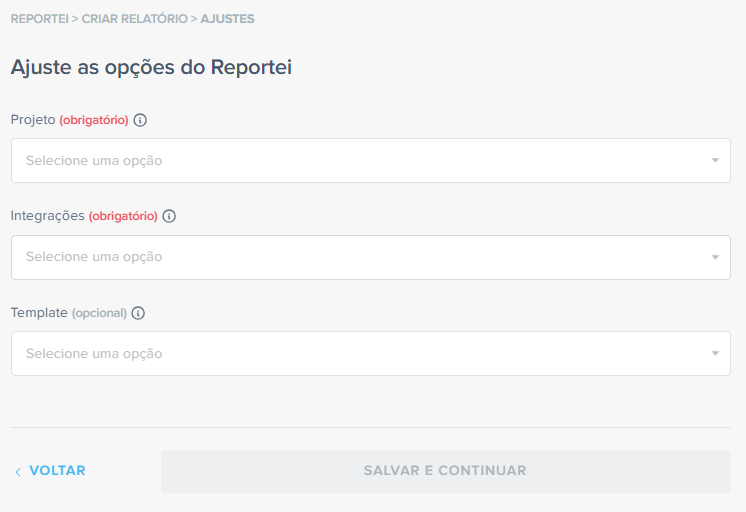Click the red obrigatório text beside Projeto
Viewport: 746px width, 512px height.
[x=94, y=120]
